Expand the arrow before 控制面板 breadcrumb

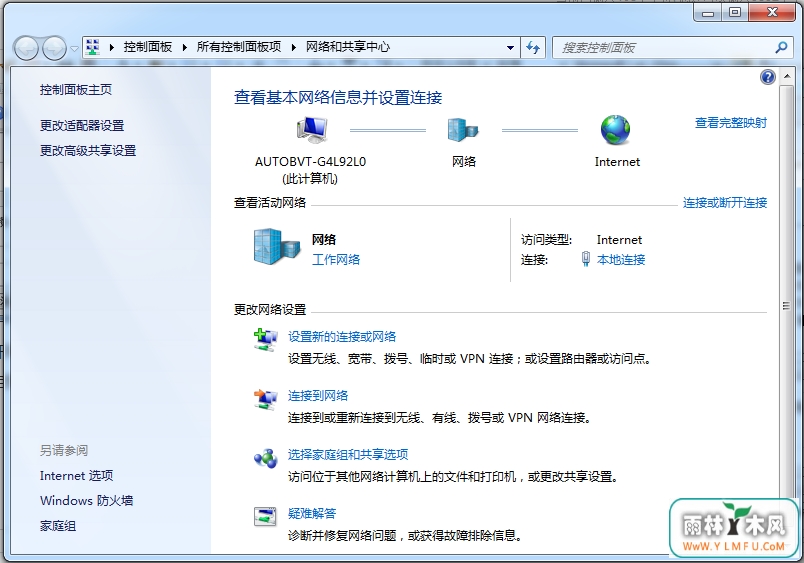click(112, 48)
